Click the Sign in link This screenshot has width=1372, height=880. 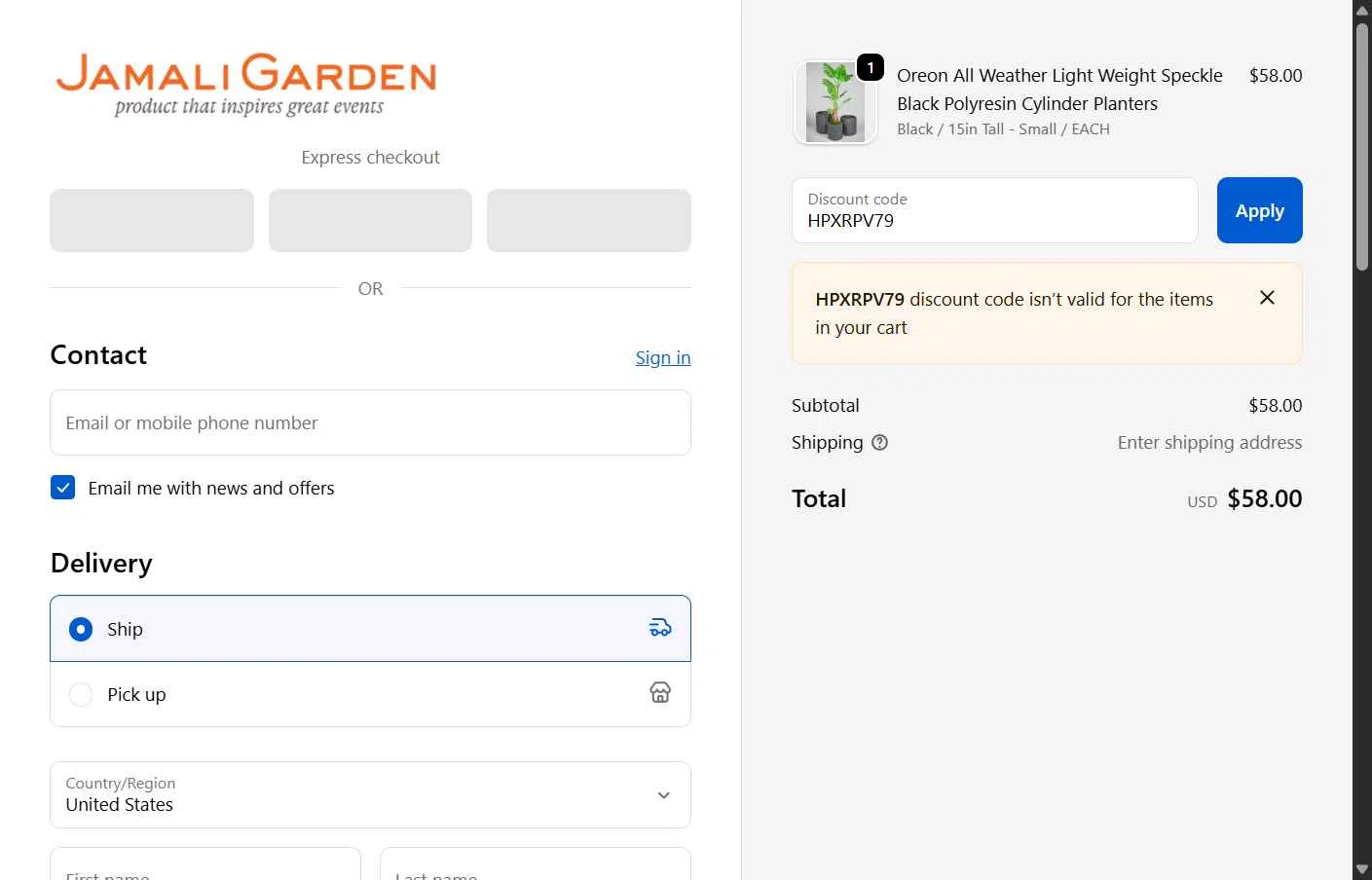point(663,357)
